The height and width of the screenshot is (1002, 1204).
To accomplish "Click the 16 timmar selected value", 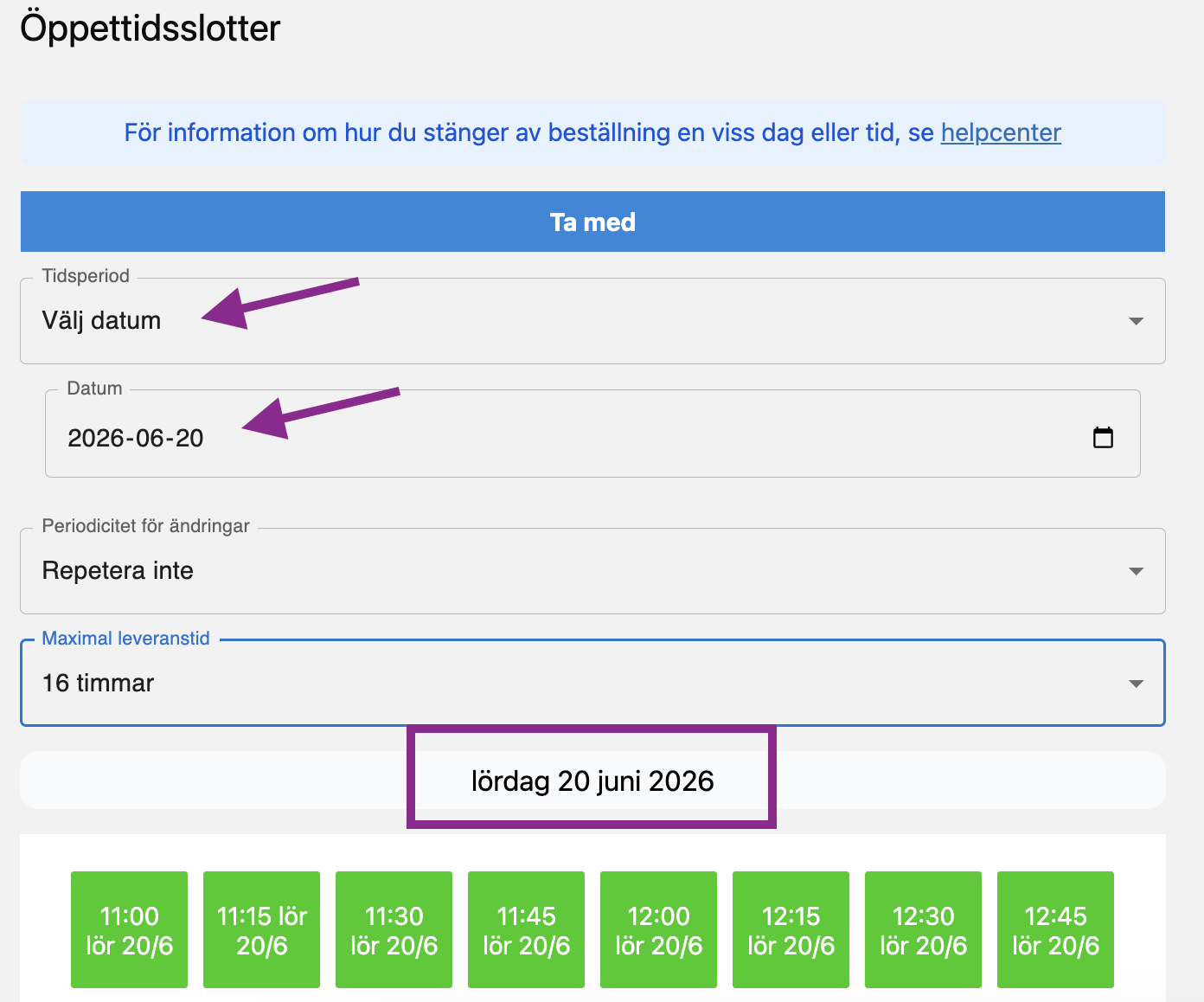I will [99, 684].
